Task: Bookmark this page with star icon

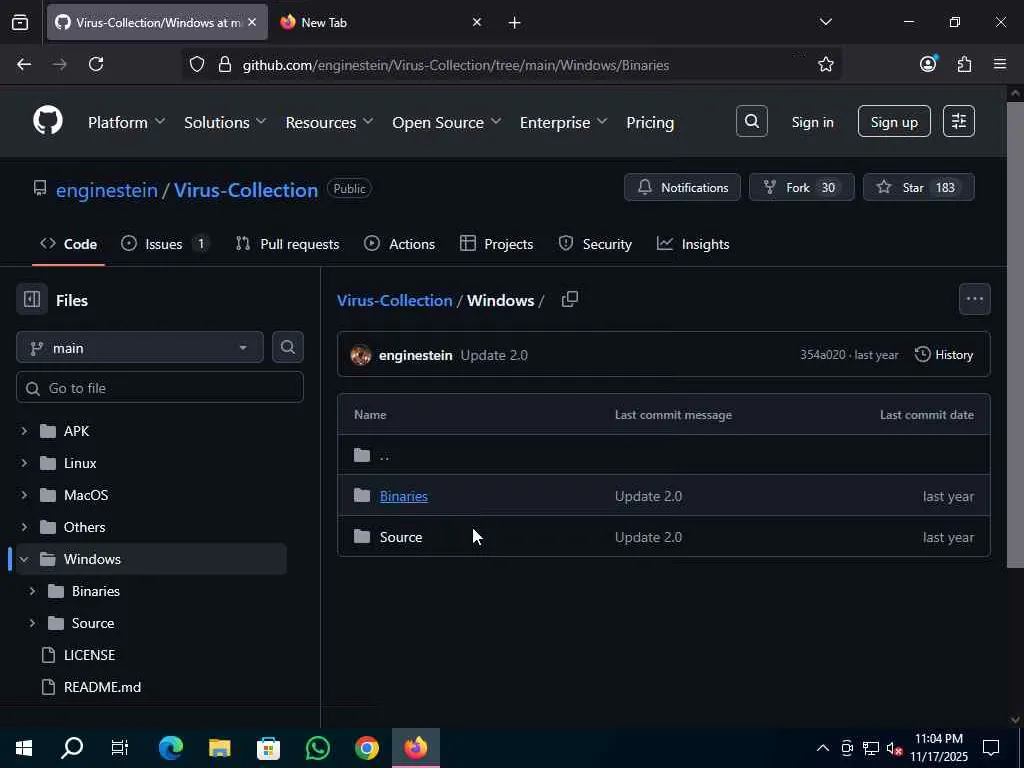Action: pos(825,64)
